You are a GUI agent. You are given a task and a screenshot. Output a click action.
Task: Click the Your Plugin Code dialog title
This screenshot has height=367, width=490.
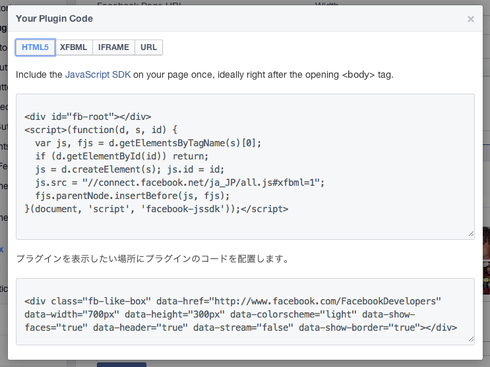(54, 19)
